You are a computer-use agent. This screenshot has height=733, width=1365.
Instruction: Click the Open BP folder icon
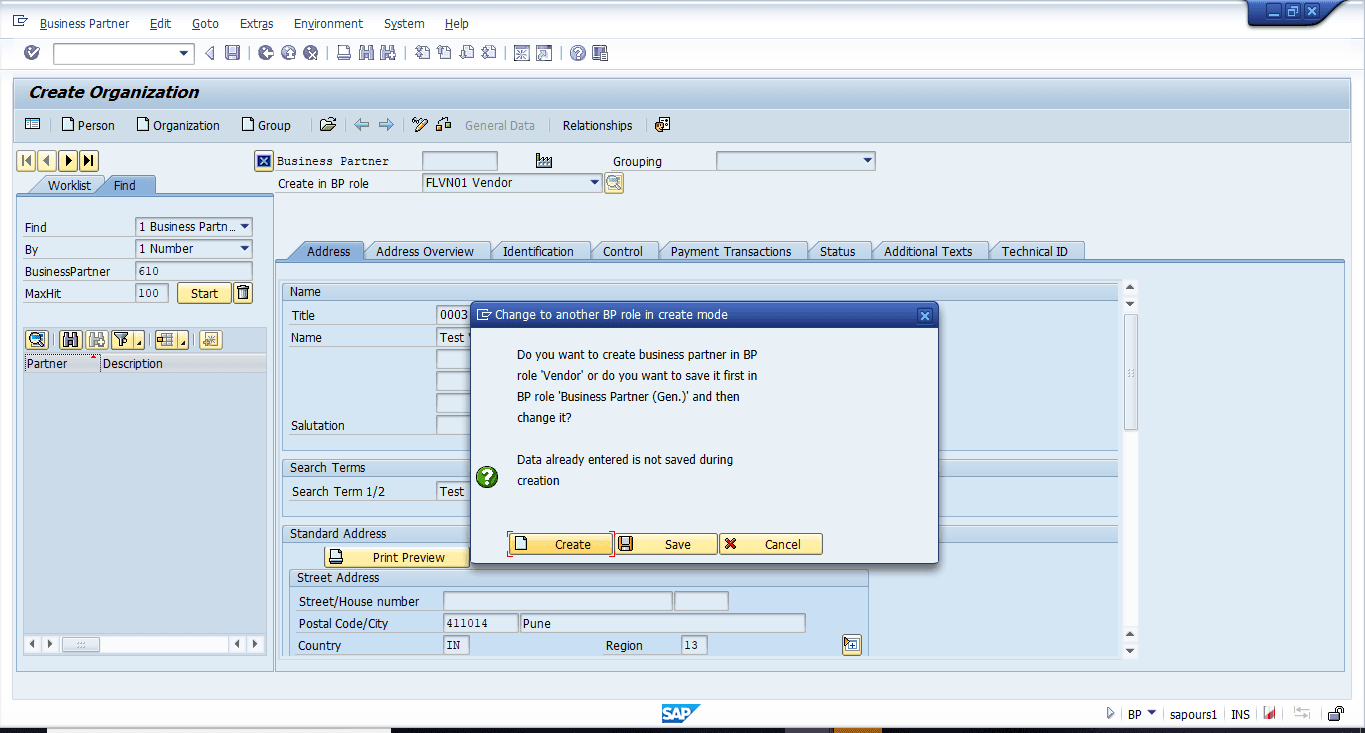point(328,125)
